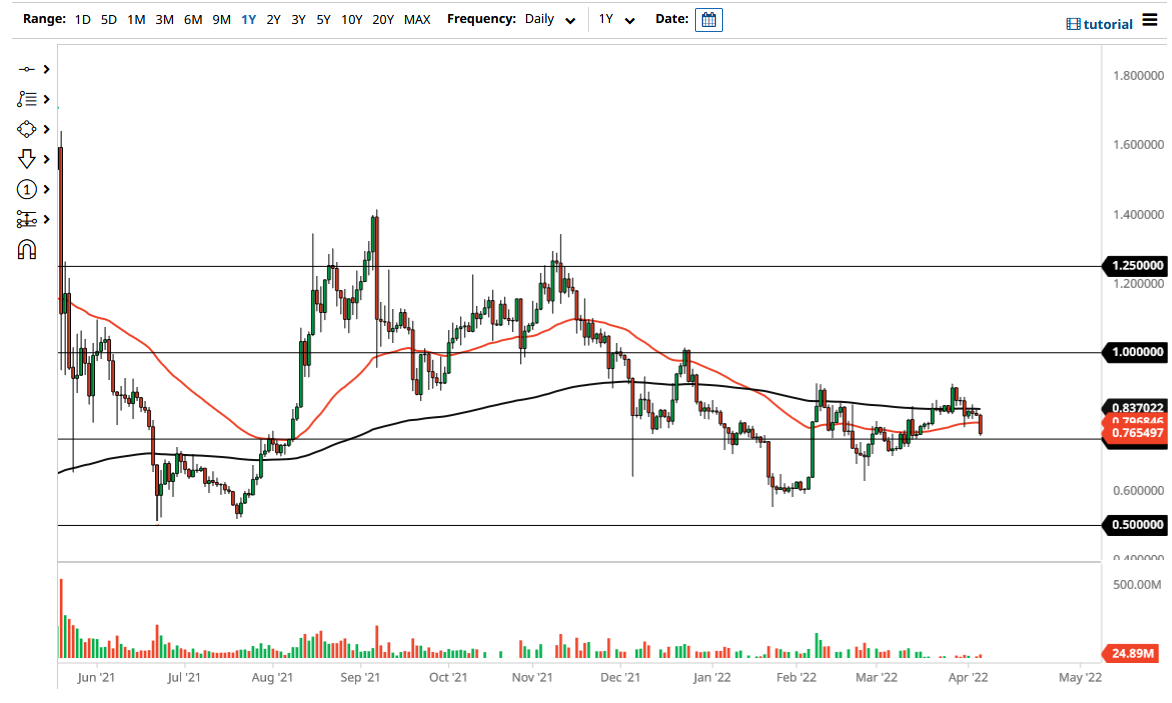Select the shape drawing tool
Screen dimensions: 1172x703
pos(27,129)
